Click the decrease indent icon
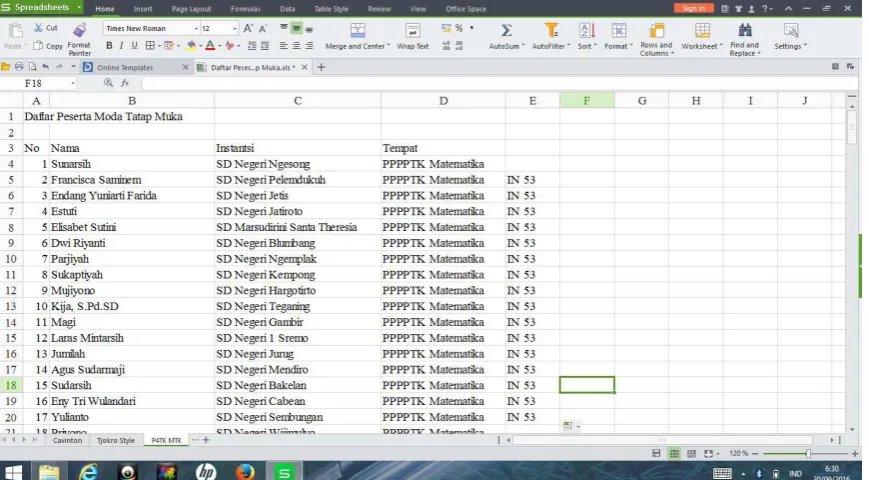 click(252, 46)
